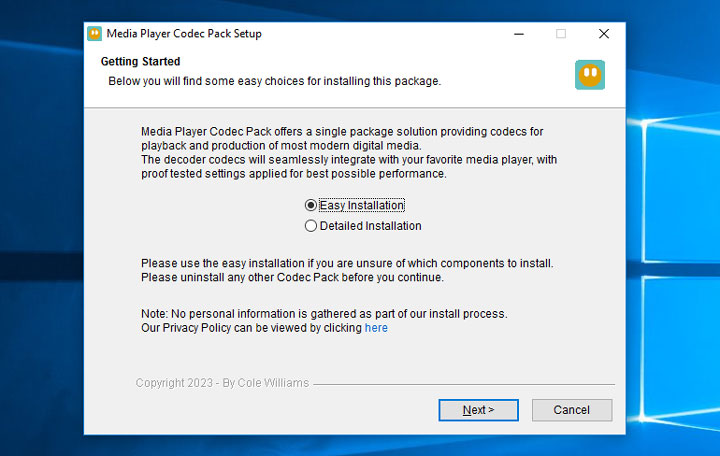Choose the Detailed Installation radio button

tap(311, 226)
